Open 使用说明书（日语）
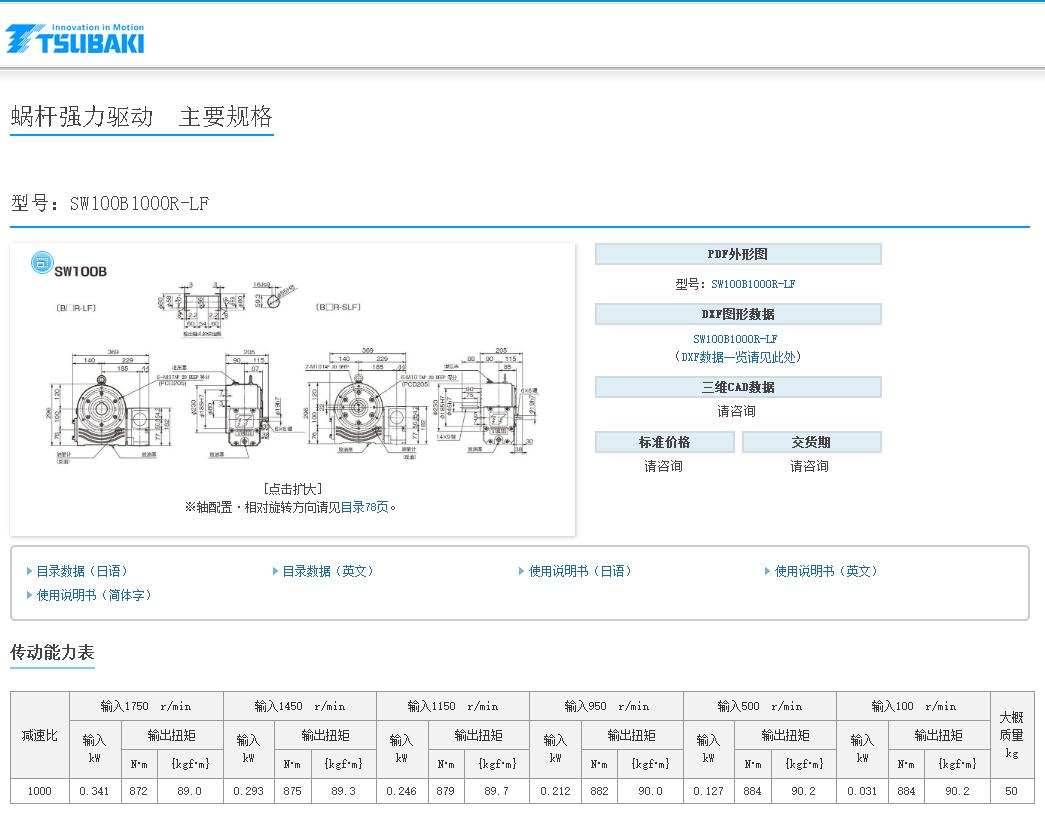Image resolution: width=1045 pixels, height=830 pixels. pos(577,571)
